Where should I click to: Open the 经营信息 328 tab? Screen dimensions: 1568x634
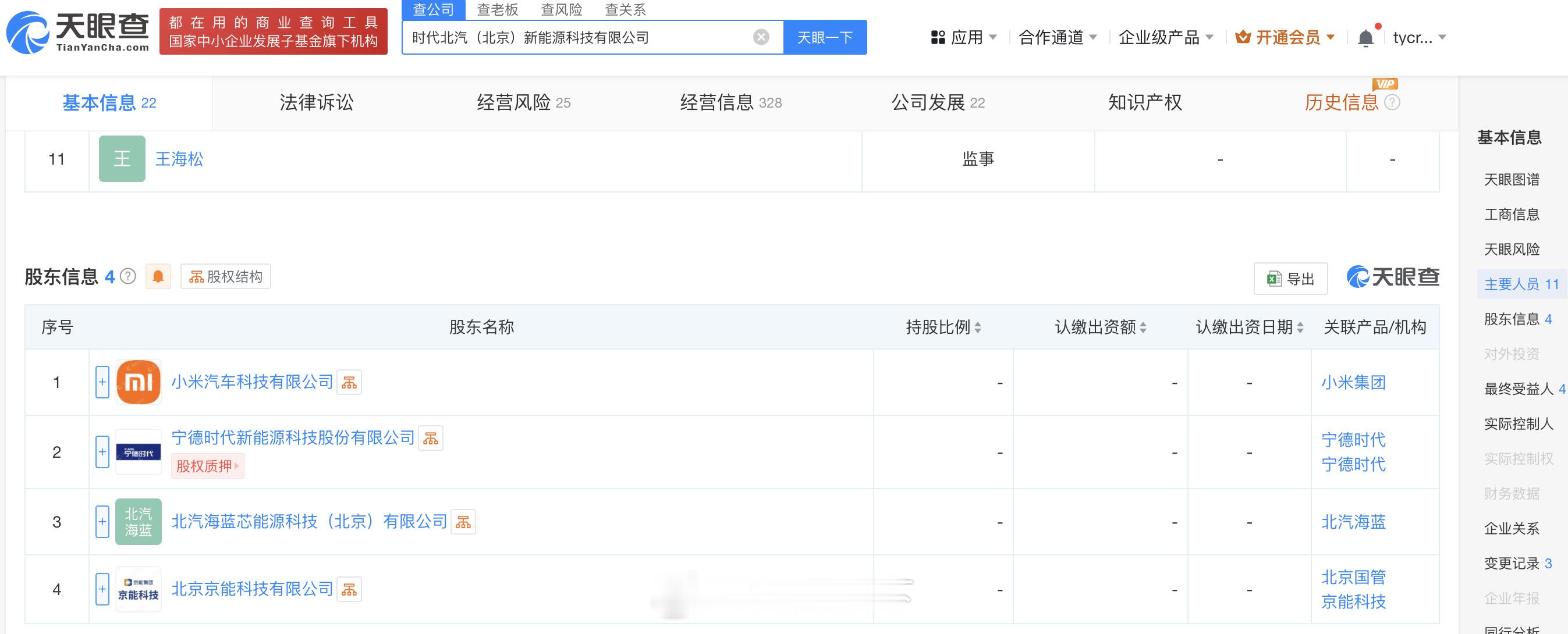click(730, 102)
